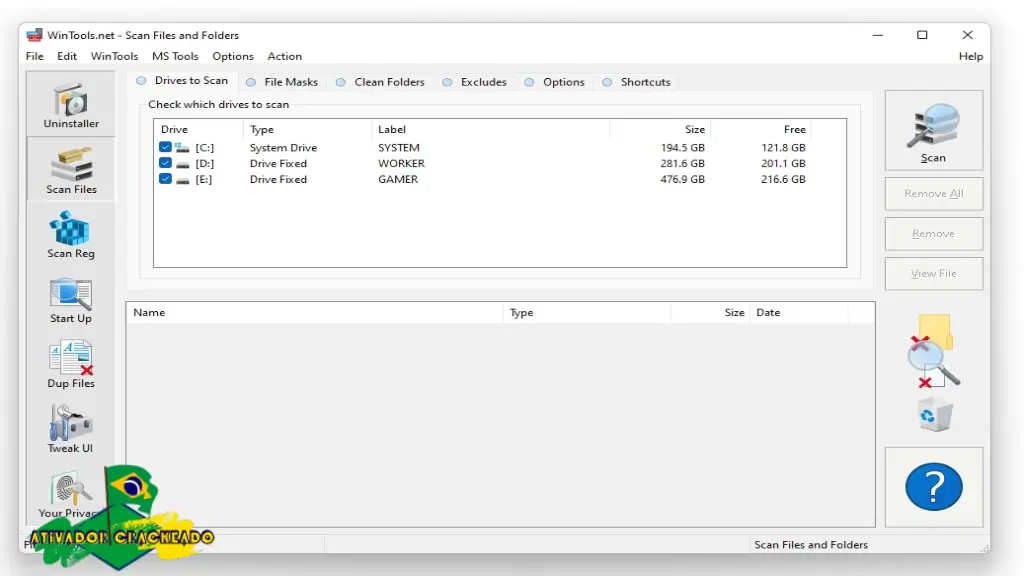
Task: Uncheck the D: drive checkbox
Action: pyautogui.click(x=165, y=163)
